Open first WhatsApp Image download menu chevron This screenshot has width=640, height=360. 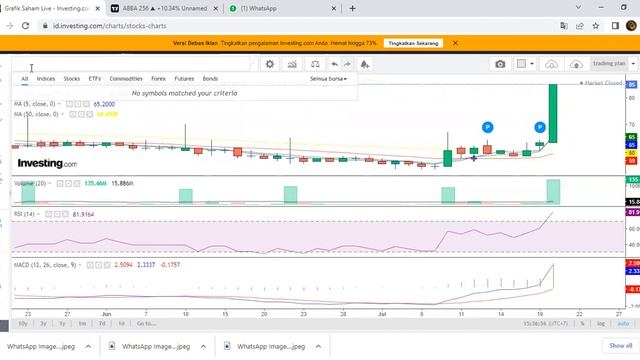[x=88, y=347]
